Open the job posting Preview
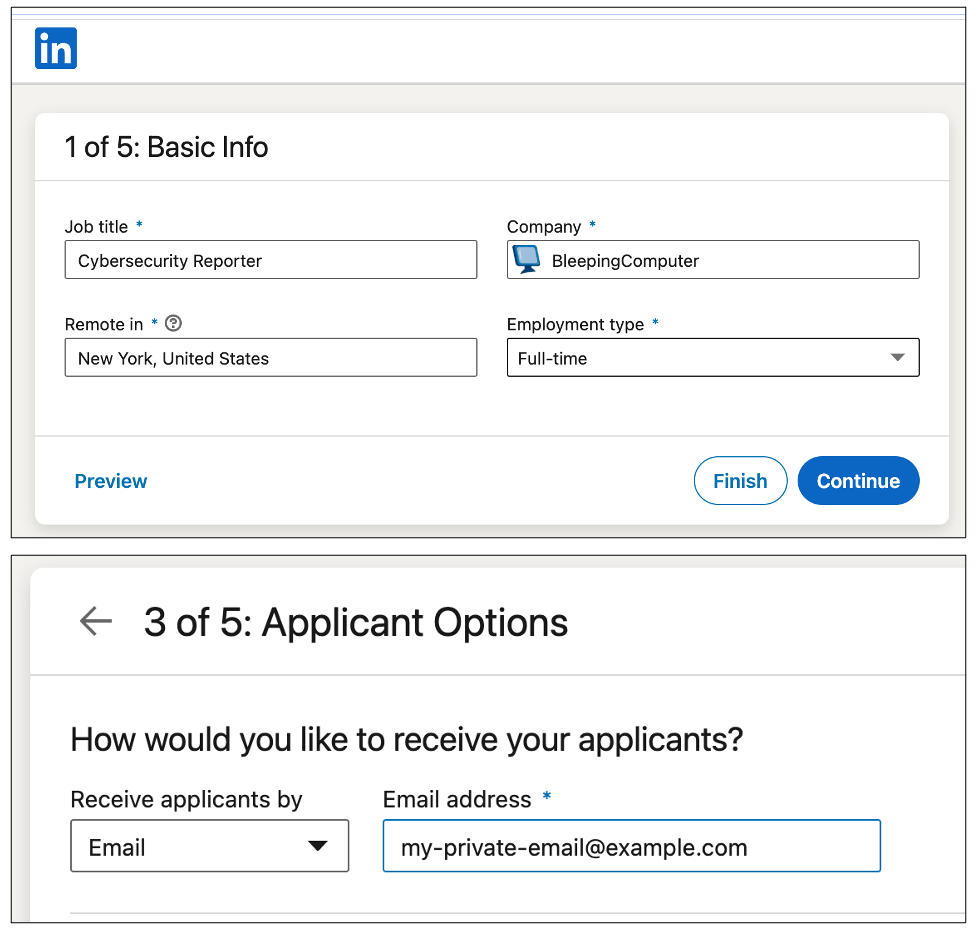Viewport: 976px width, 934px height. 110,480
